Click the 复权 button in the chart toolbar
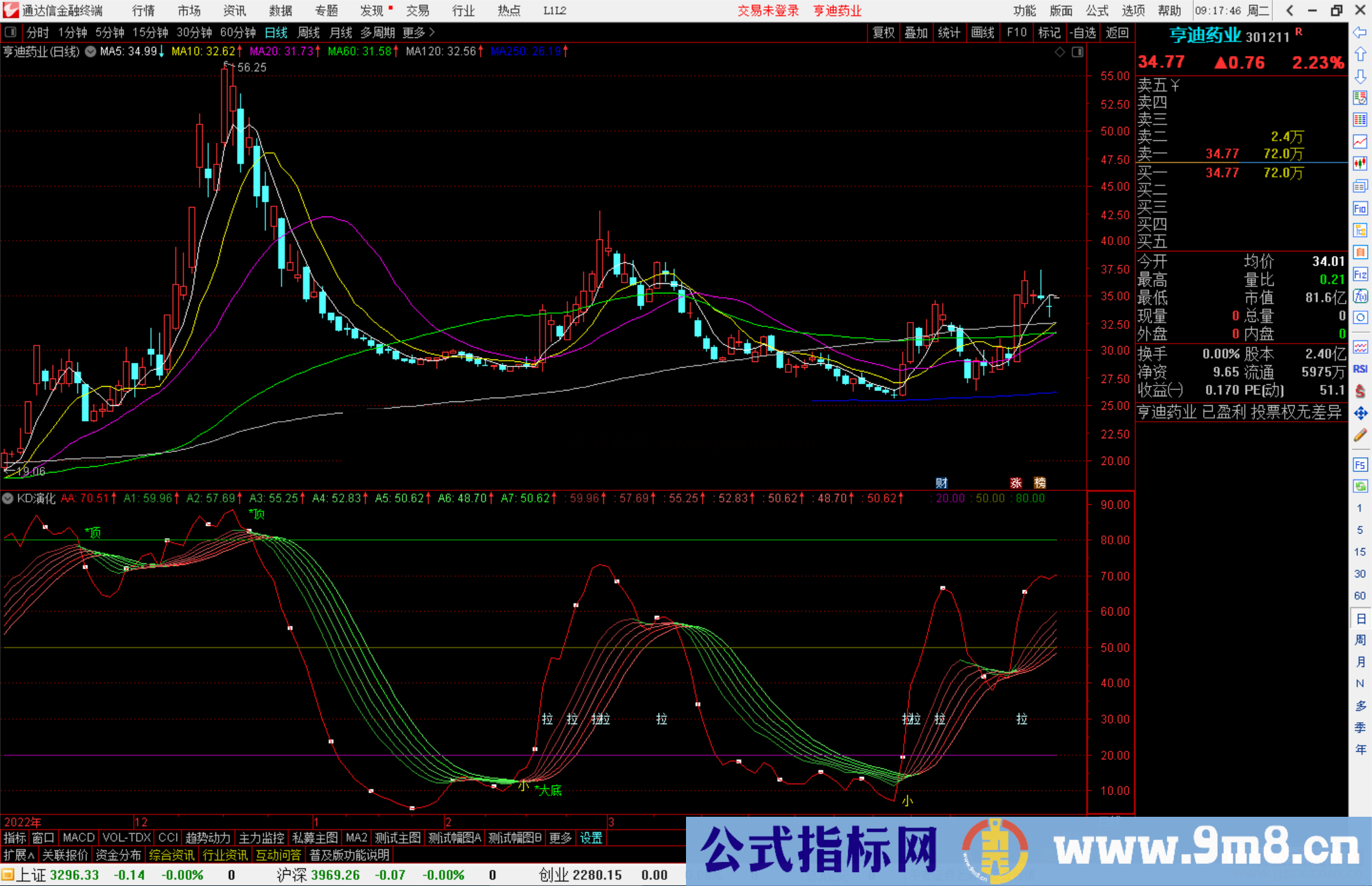1372x886 pixels. click(883, 32)
